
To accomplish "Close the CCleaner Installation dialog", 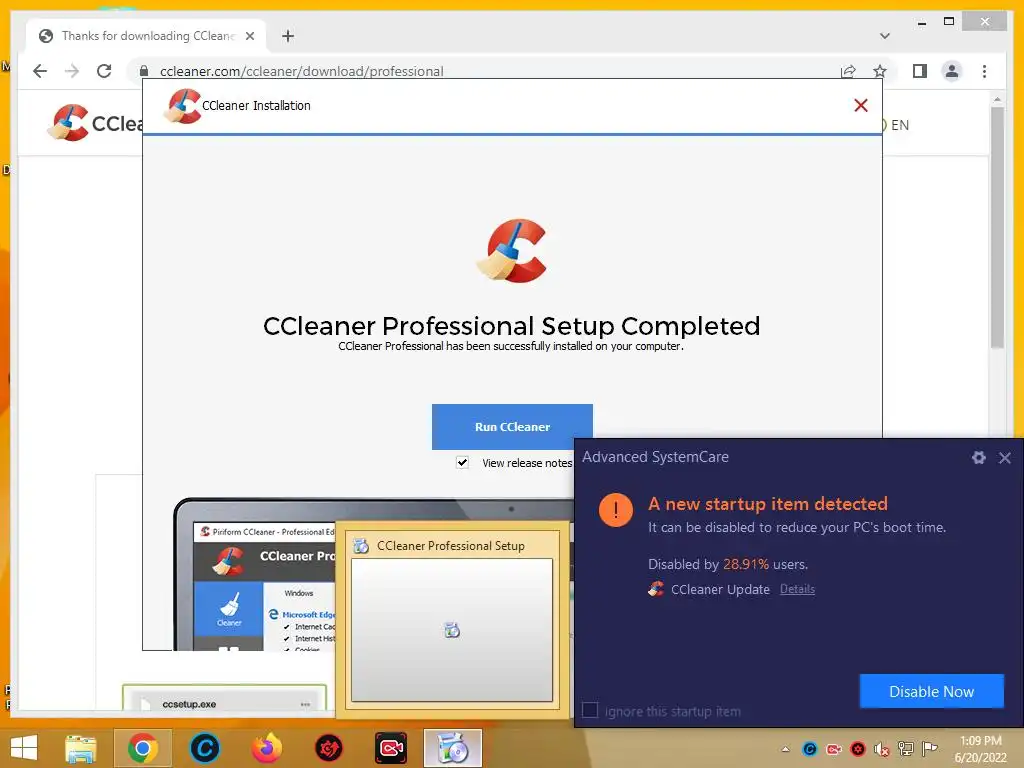I will (861, 105).
